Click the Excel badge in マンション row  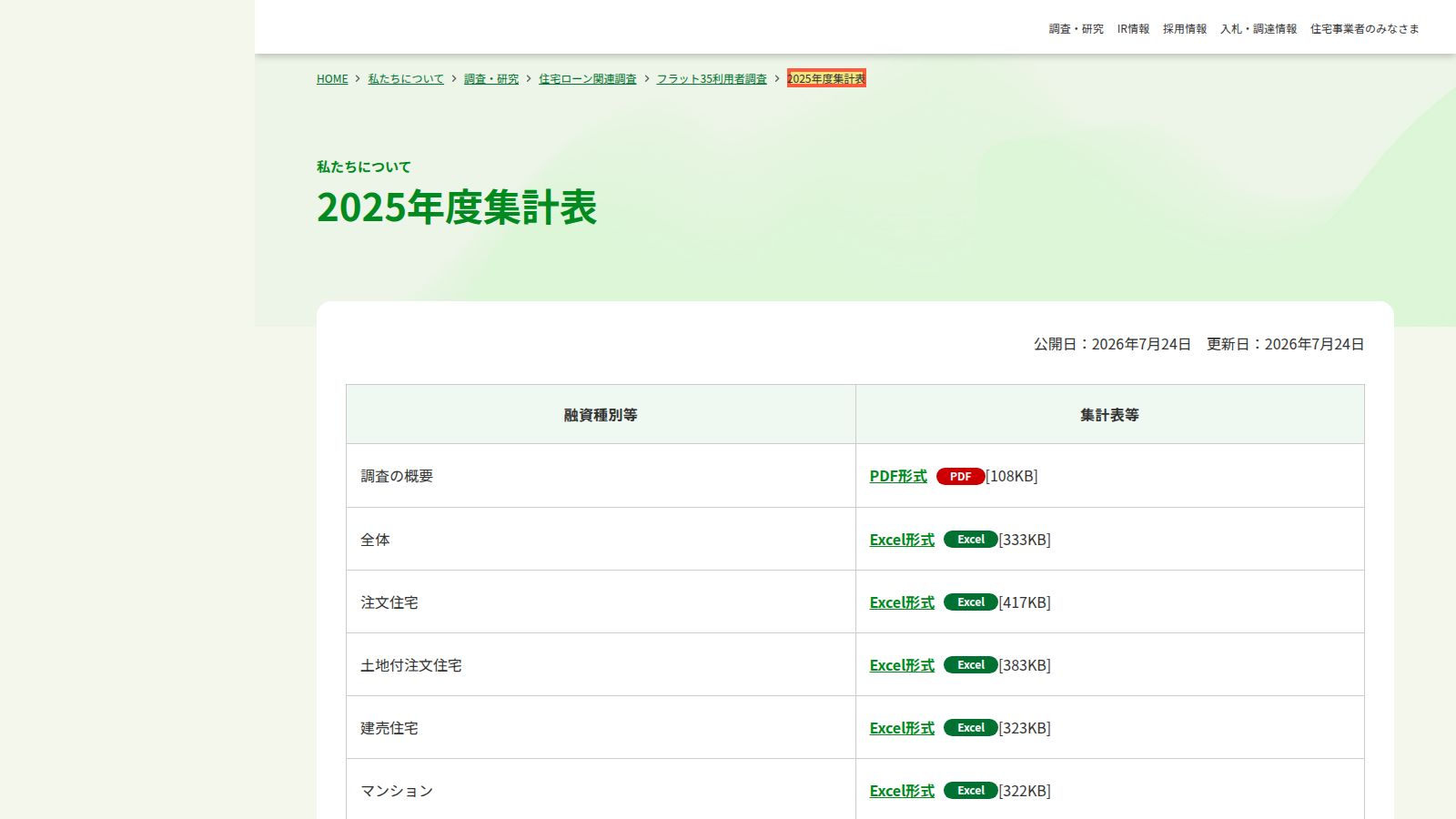(970, 791)
